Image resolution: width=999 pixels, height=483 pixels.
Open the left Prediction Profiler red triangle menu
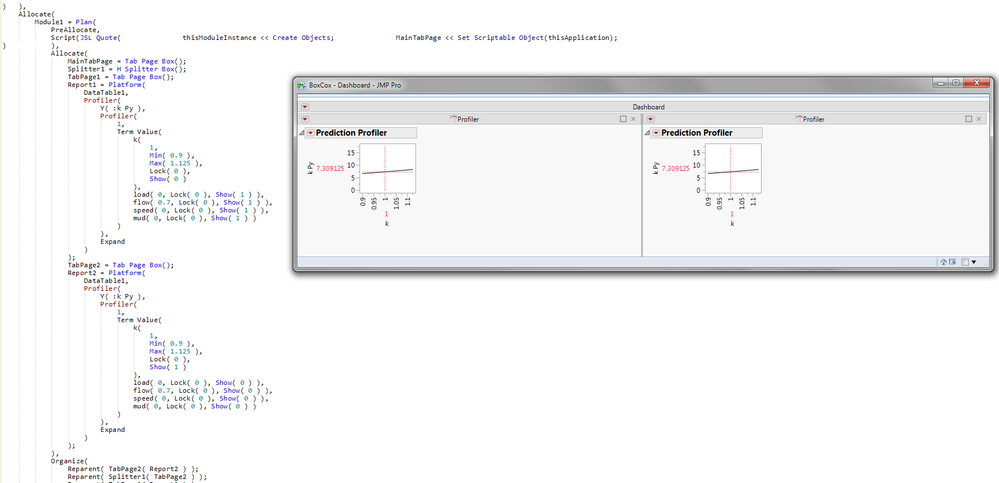pyautogui.click(x=310, y=133)
